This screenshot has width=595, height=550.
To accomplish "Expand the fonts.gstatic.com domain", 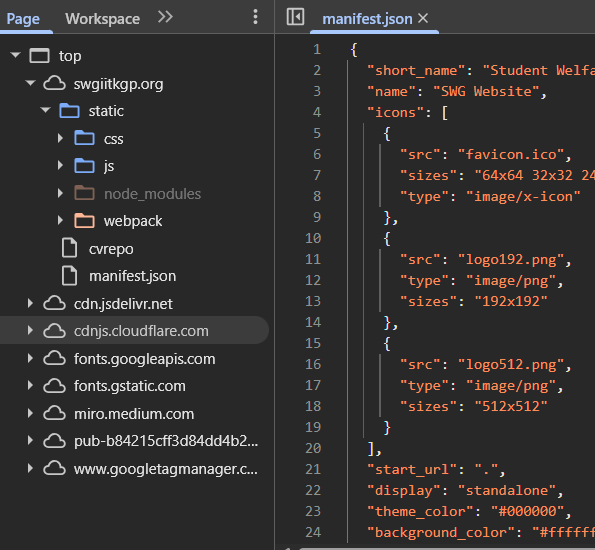I will click(x=30, y=386).
